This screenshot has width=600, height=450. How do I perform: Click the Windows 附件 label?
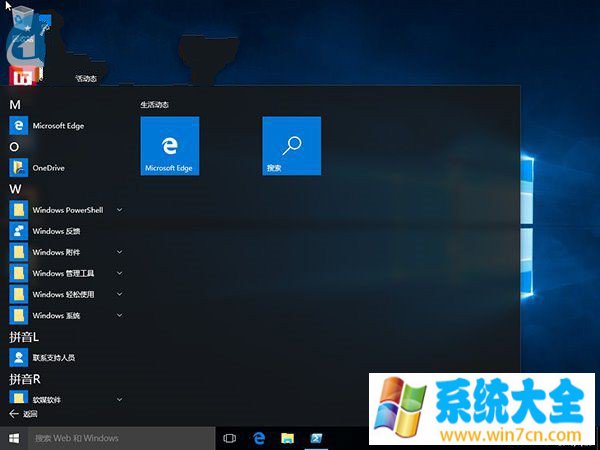pos(56,252)
